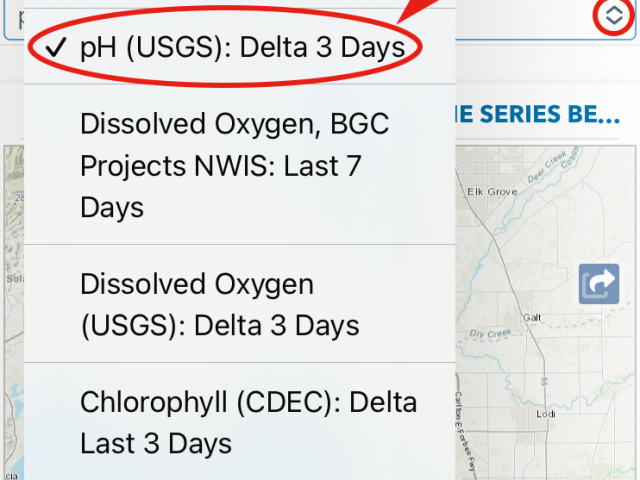Choose Dissolved Oxygen, BGC Projects NWIS option

pos(240,165)
